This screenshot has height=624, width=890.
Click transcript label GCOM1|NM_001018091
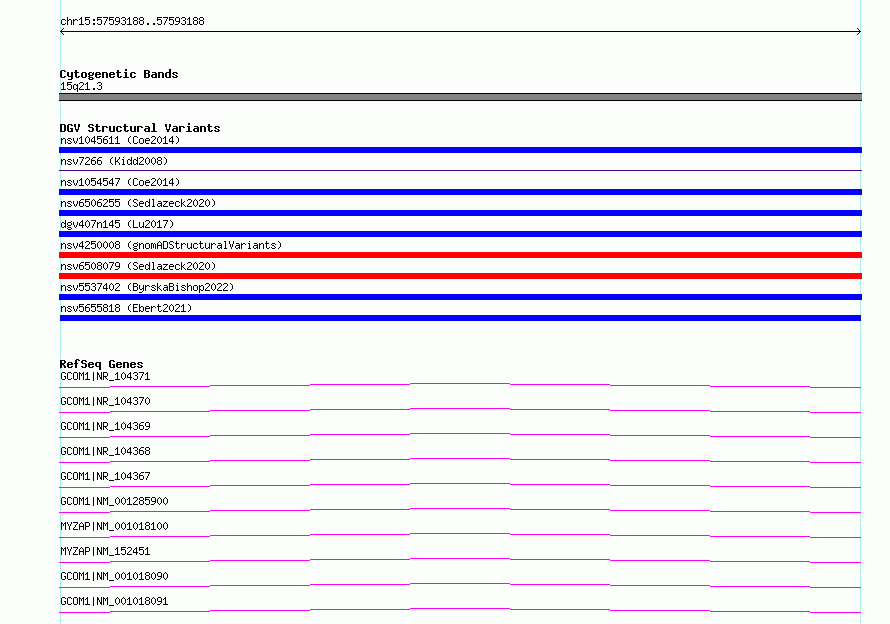click(114, 601)
